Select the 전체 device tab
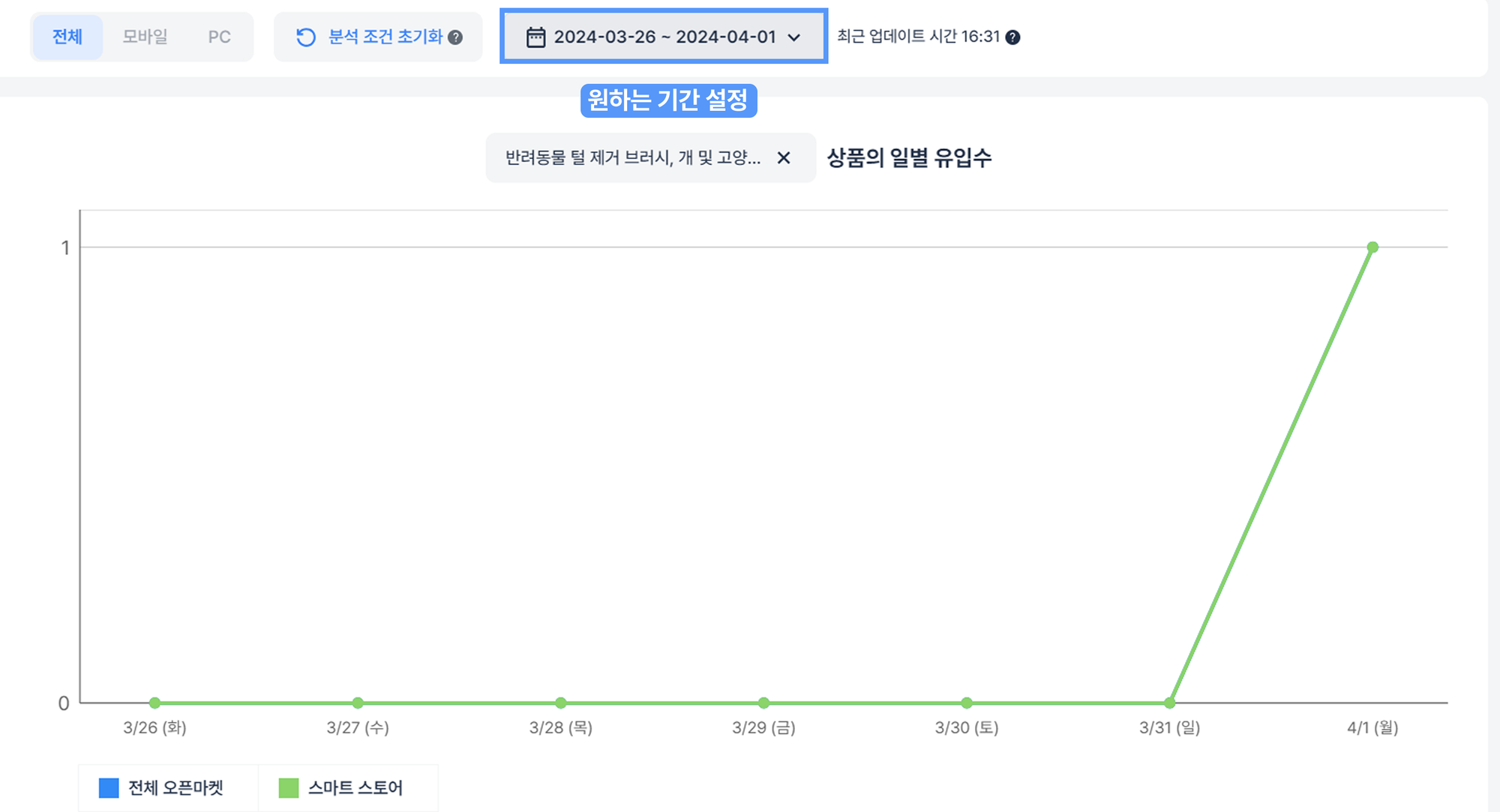Image resolution: width=1500 pixels, height=812 pixels. (67, 37)
